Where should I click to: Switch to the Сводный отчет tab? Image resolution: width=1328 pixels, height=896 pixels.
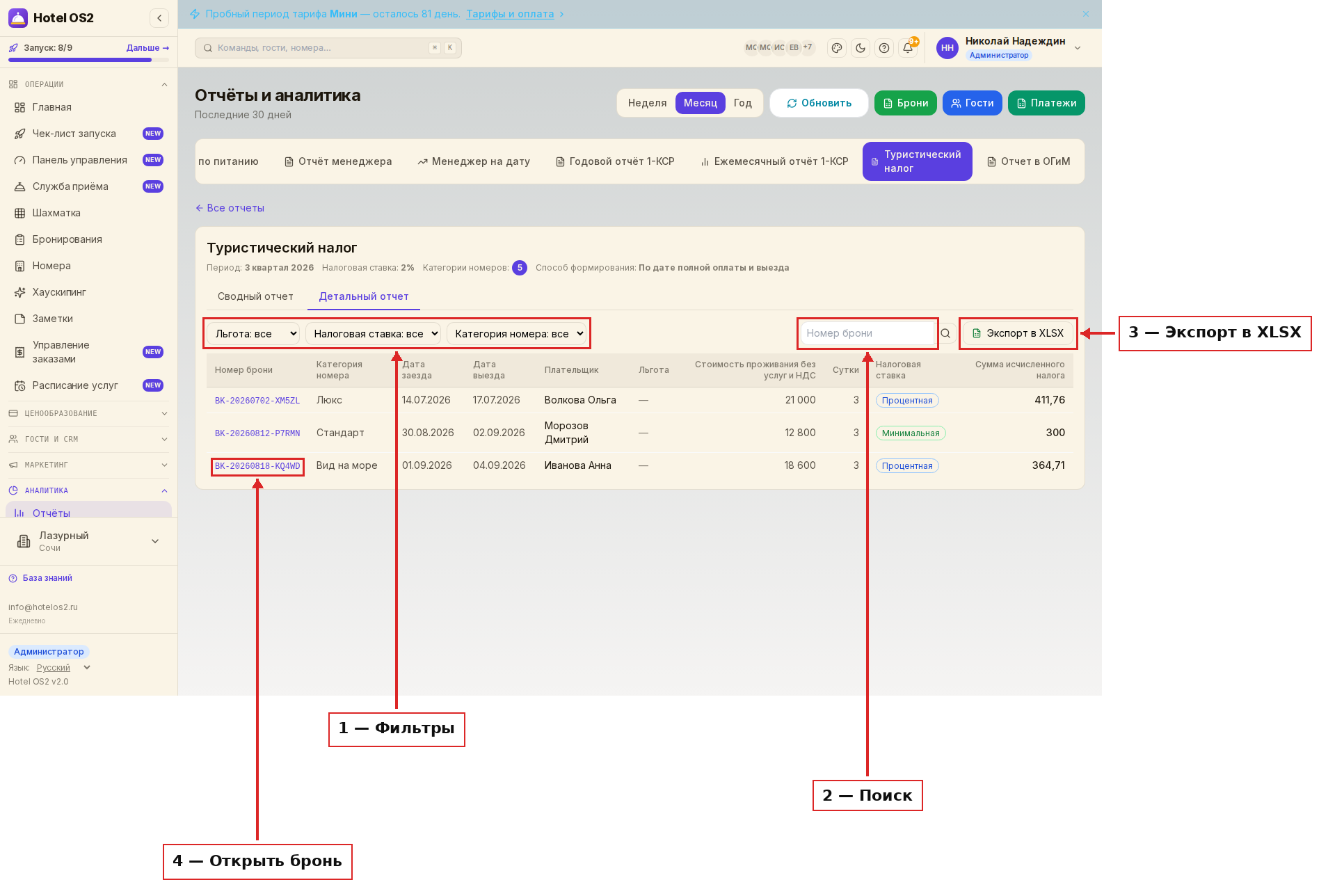tap(255, 296)
